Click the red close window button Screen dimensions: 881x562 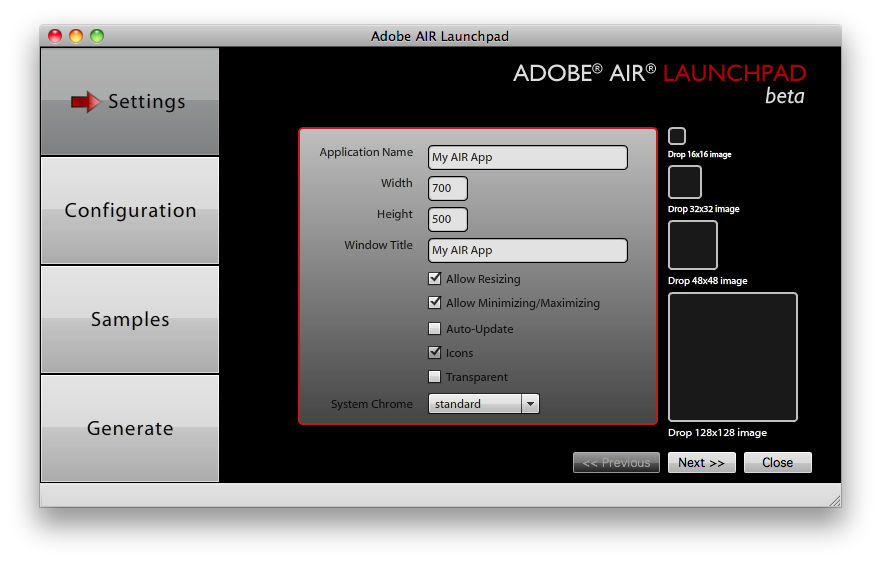tap(55, 36)
